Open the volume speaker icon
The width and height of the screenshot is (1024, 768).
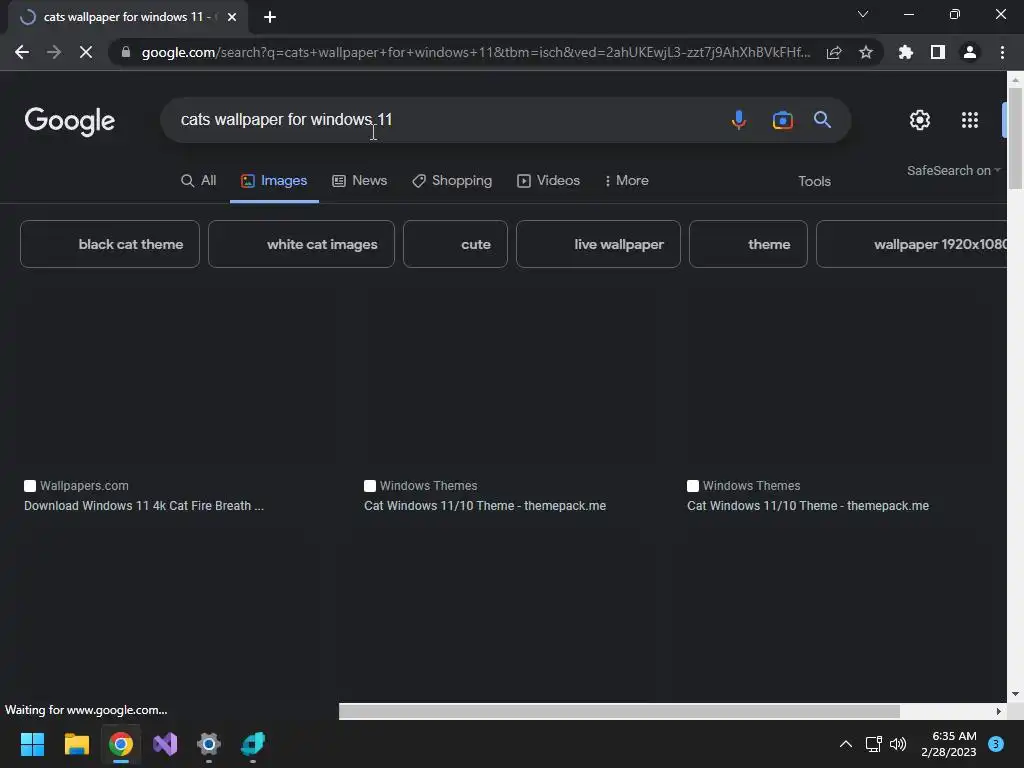coord(898,744)
